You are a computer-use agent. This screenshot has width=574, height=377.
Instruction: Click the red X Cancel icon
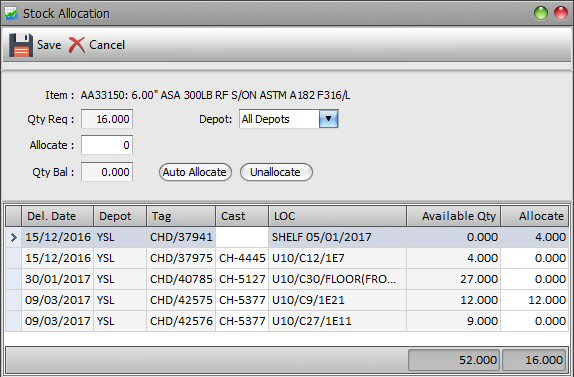coord(77,45)
